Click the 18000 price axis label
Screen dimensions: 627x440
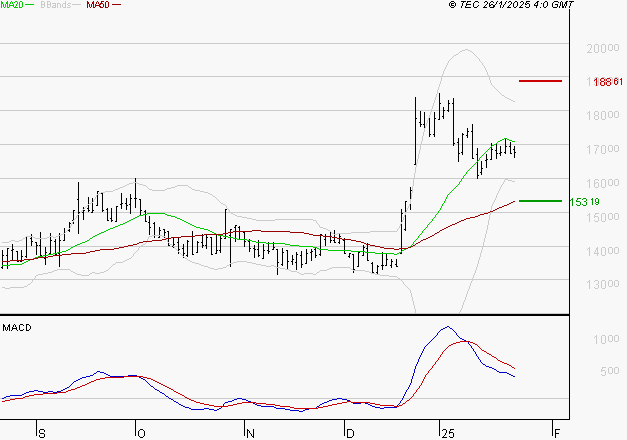pos(603,116)
